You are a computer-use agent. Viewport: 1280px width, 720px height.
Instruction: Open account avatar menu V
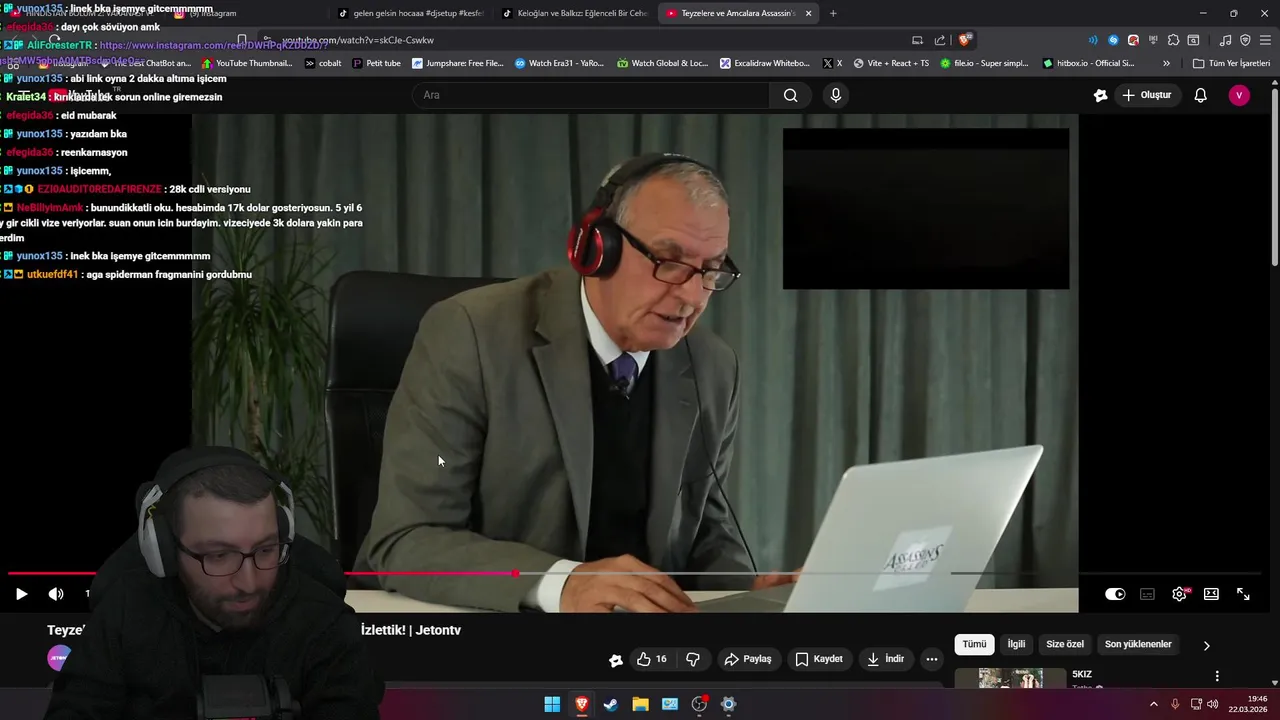coord(1239,95)
